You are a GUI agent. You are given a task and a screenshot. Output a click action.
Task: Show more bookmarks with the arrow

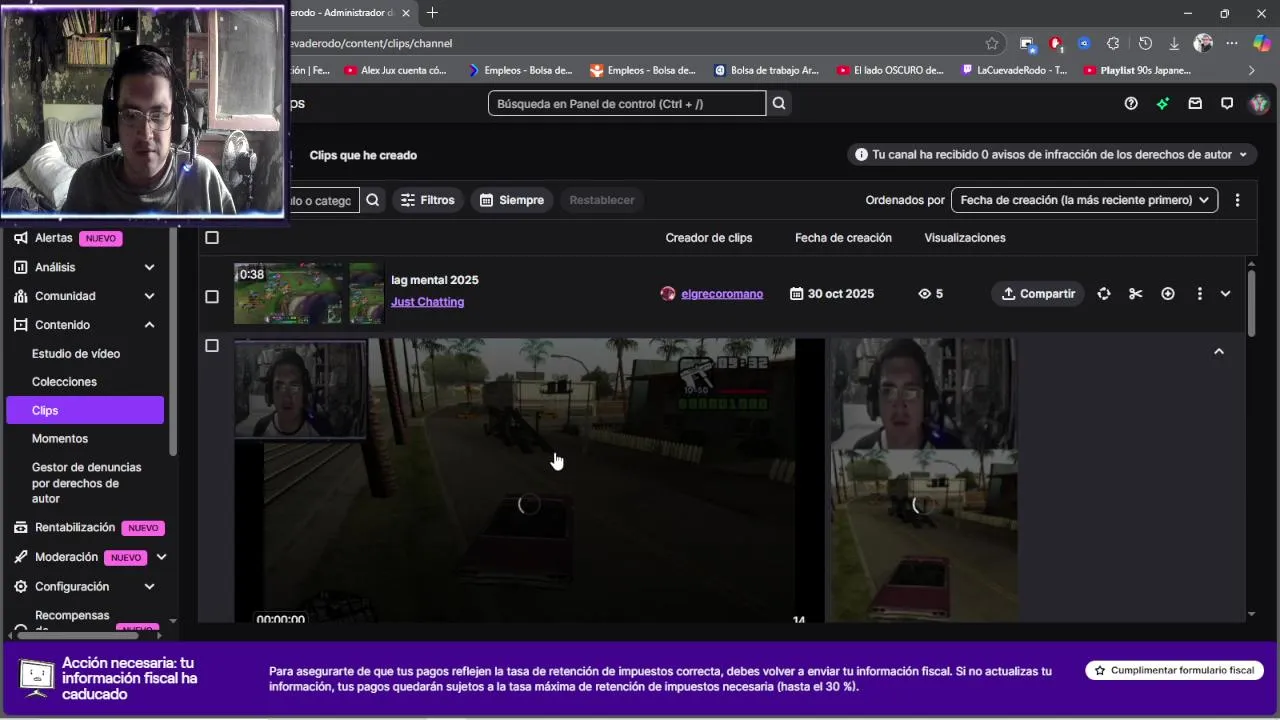(1251, 71)
